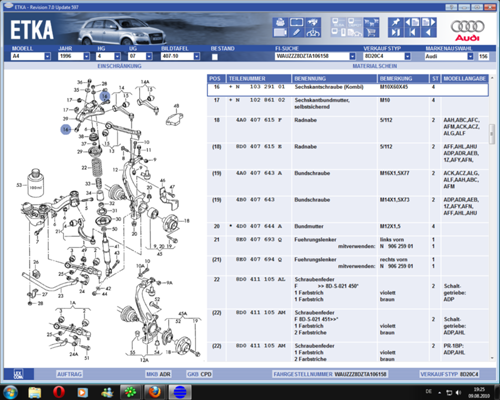The height and width of the screenshot is (400, 500).
Task: Open the EINSCHRÄNKUNG tab
Action: point(119,66)
